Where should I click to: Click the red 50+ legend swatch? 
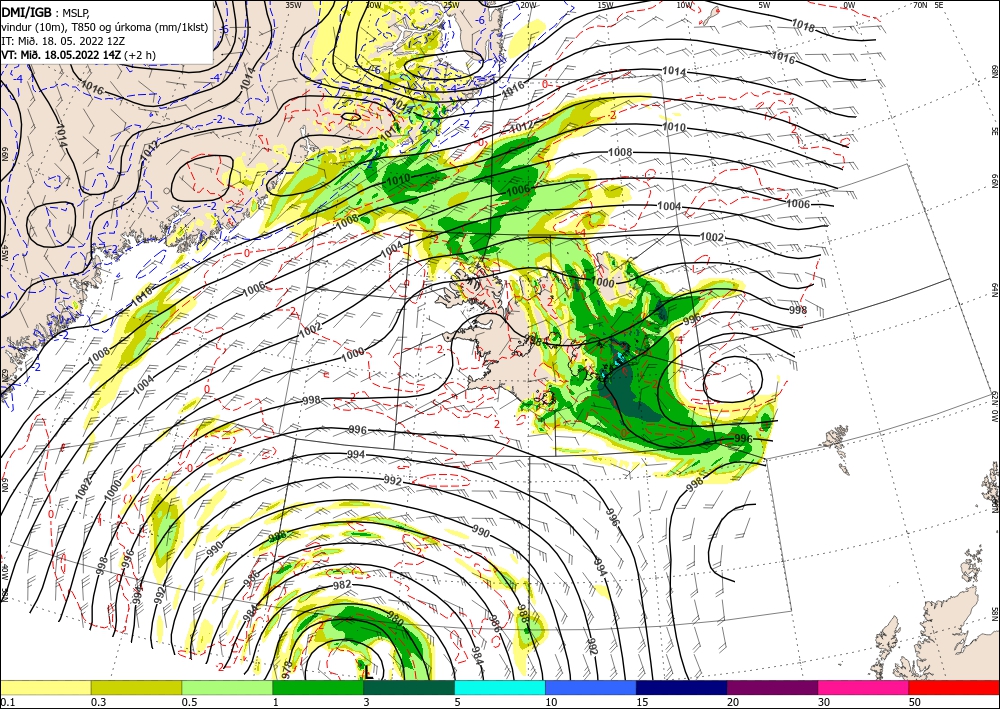pyautogui.click(x=954, y=687)
